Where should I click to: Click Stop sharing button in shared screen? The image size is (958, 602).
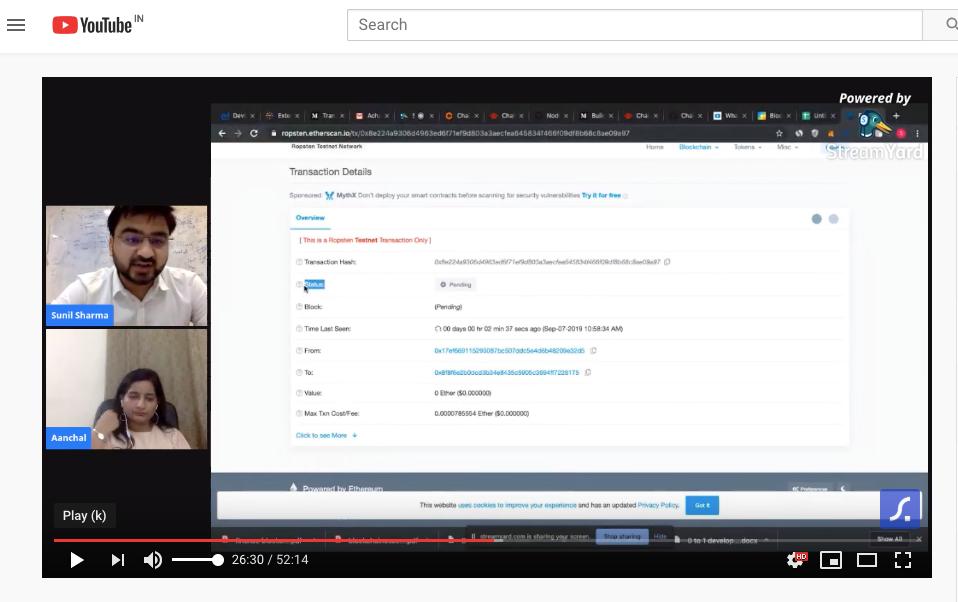(x=621, y=537)
